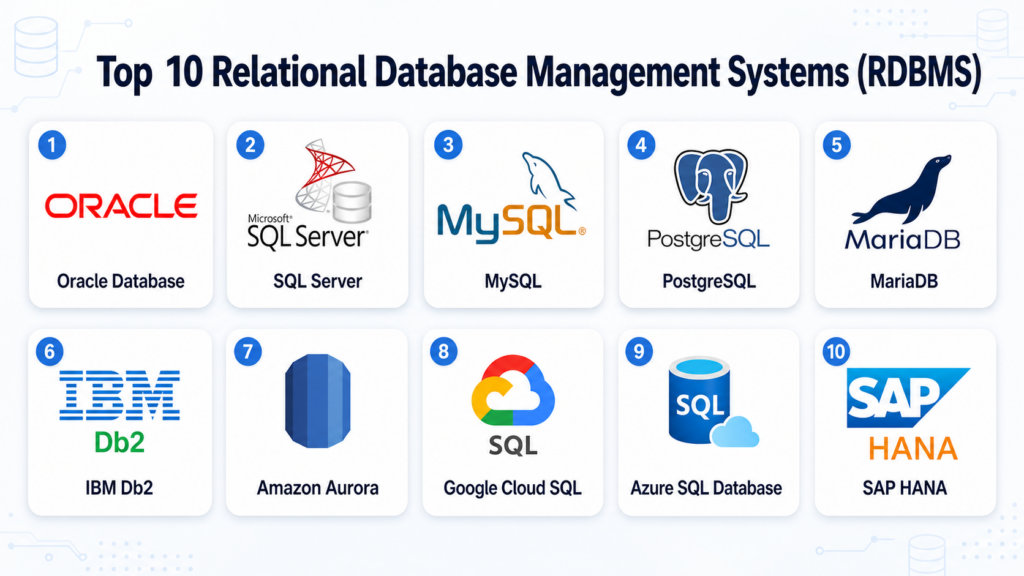
Task: Click the "Google Cloud SQL" caption
Action: (x=513, y=488)
